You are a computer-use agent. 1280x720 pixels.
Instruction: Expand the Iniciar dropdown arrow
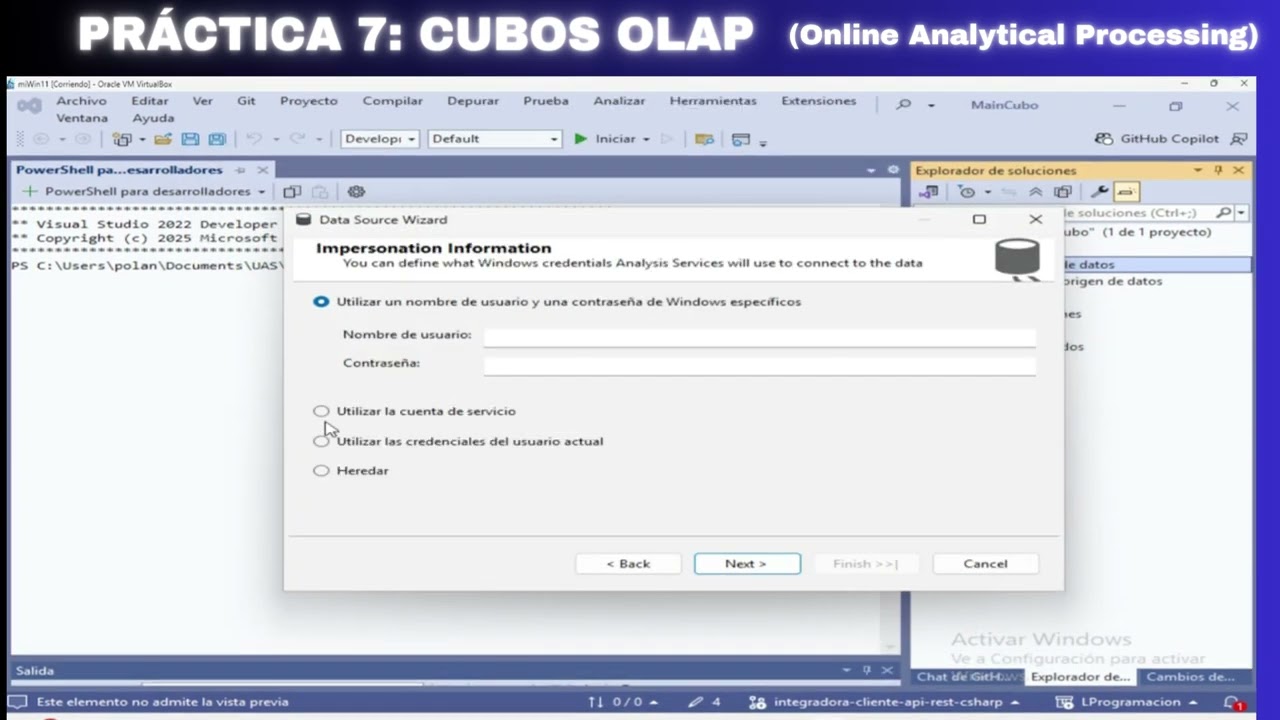point(646,140)
